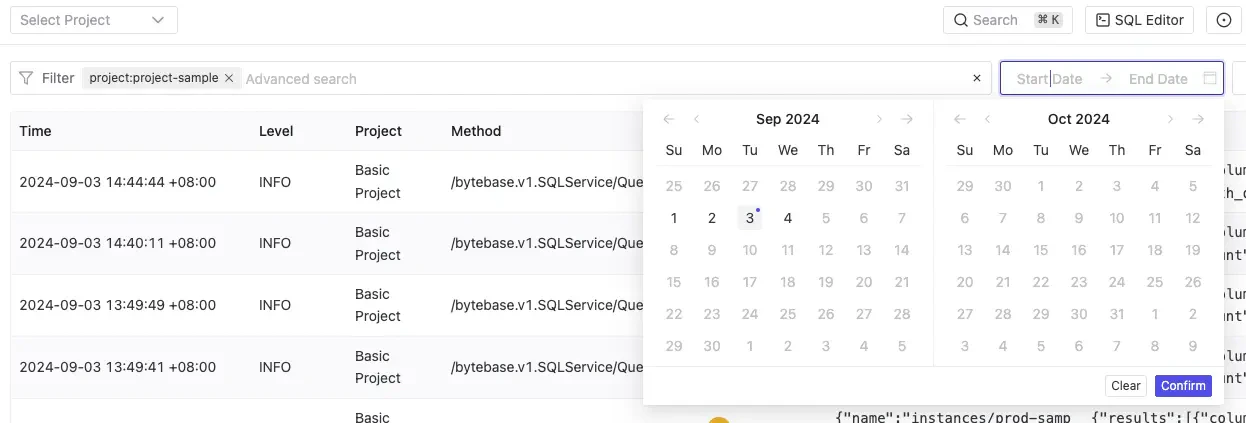Open the Select Project dropdown
Viewport: 1246px width, 423px height.
pyautogui.click(x=94, y=20)
